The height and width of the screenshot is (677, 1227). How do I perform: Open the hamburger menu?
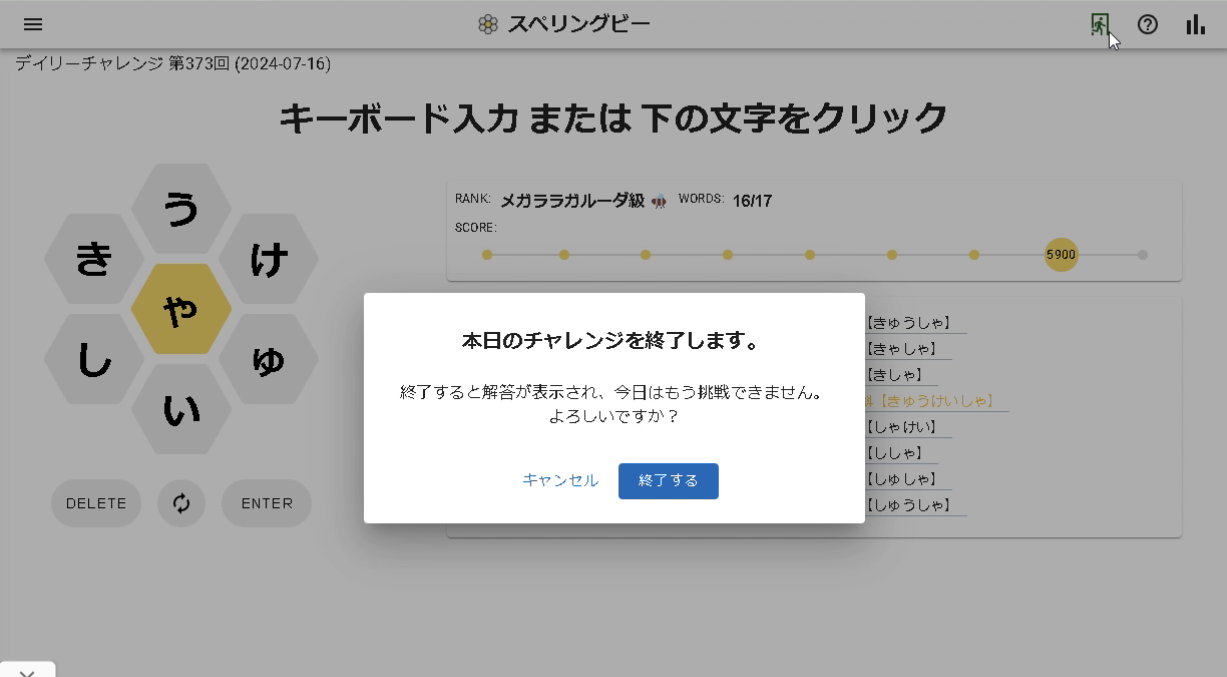coord(33,24)
